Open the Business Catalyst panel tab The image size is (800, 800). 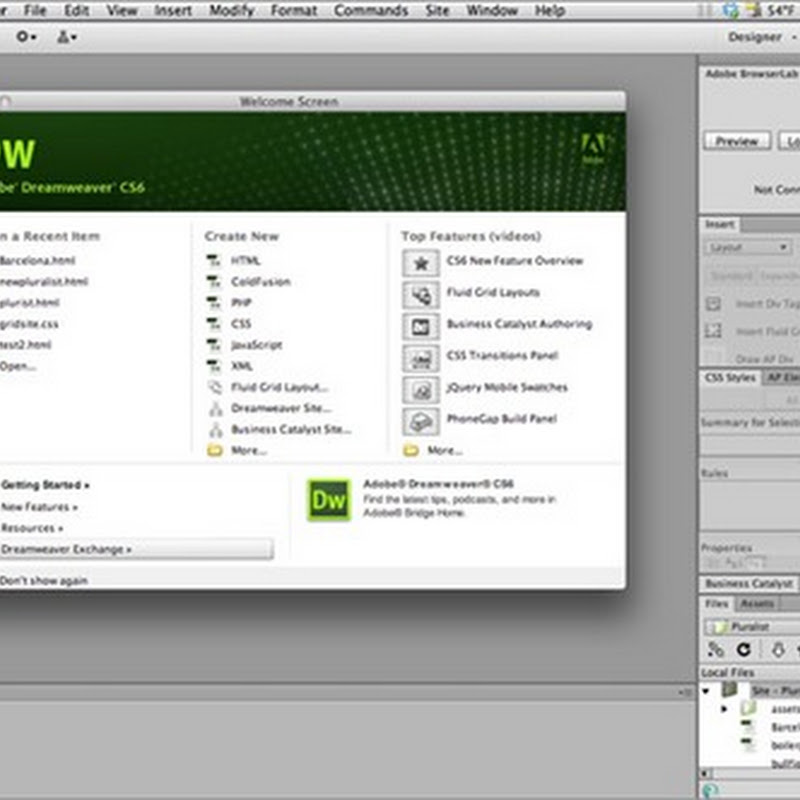pyautogui.click(x=749, y=584)
